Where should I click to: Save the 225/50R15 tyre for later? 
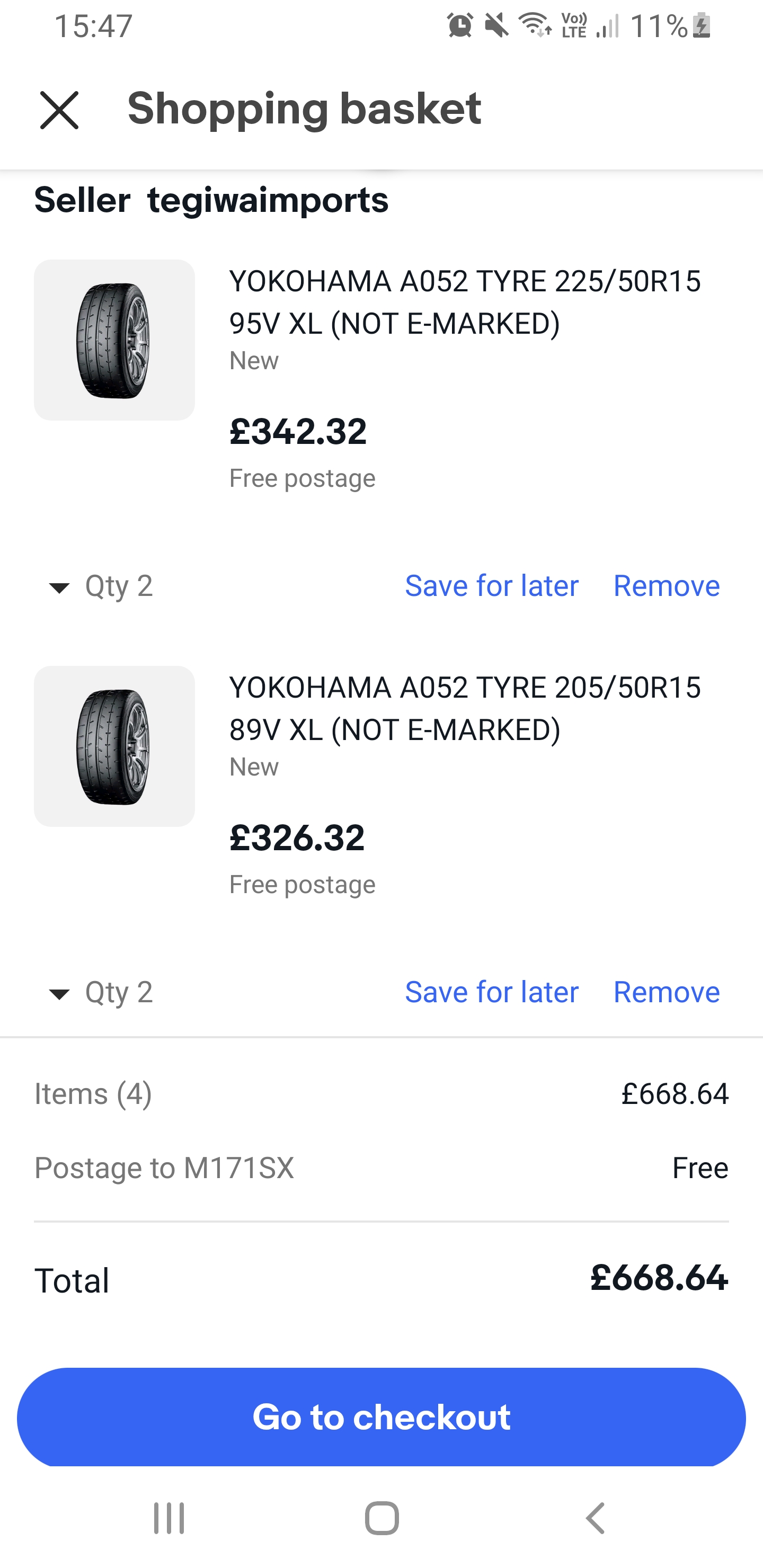(x=491, y=586)
